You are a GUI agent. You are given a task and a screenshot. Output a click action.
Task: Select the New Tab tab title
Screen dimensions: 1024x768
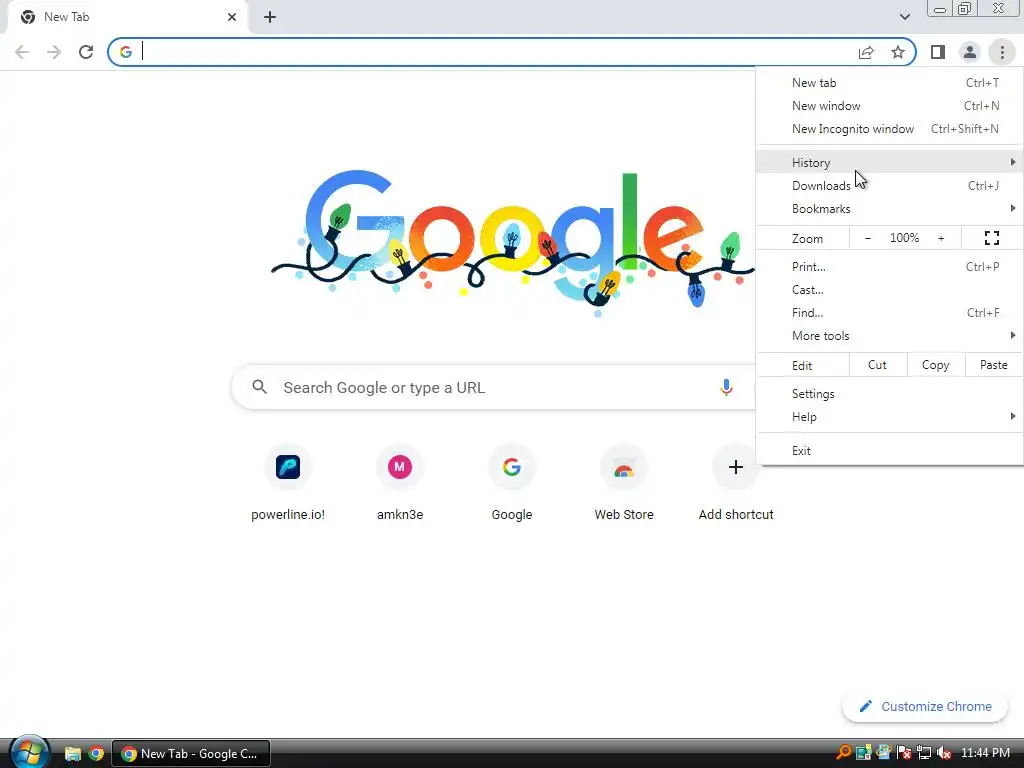coord(66,17)
